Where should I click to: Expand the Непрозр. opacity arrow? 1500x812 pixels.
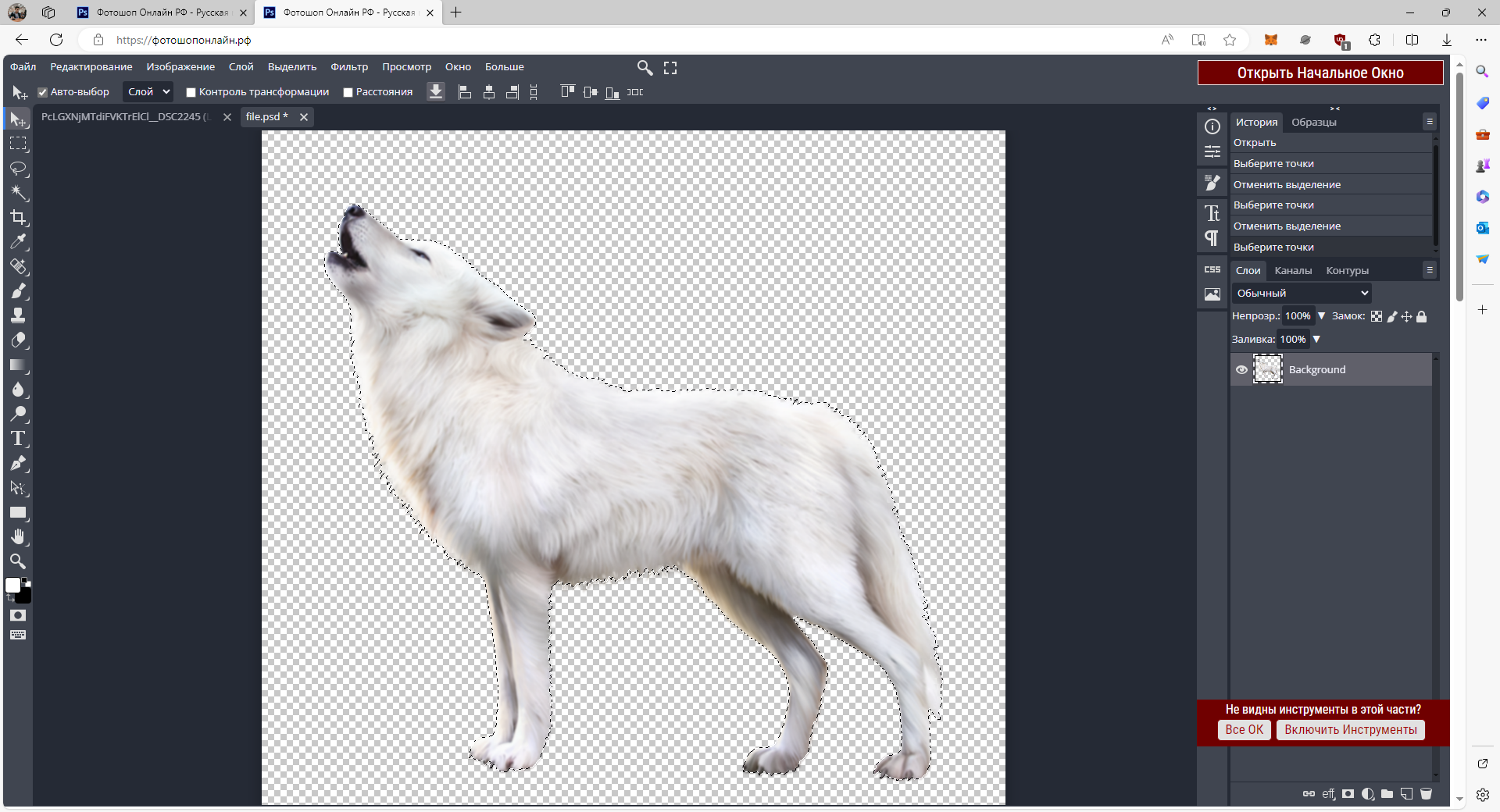[x=1322, y=316]
